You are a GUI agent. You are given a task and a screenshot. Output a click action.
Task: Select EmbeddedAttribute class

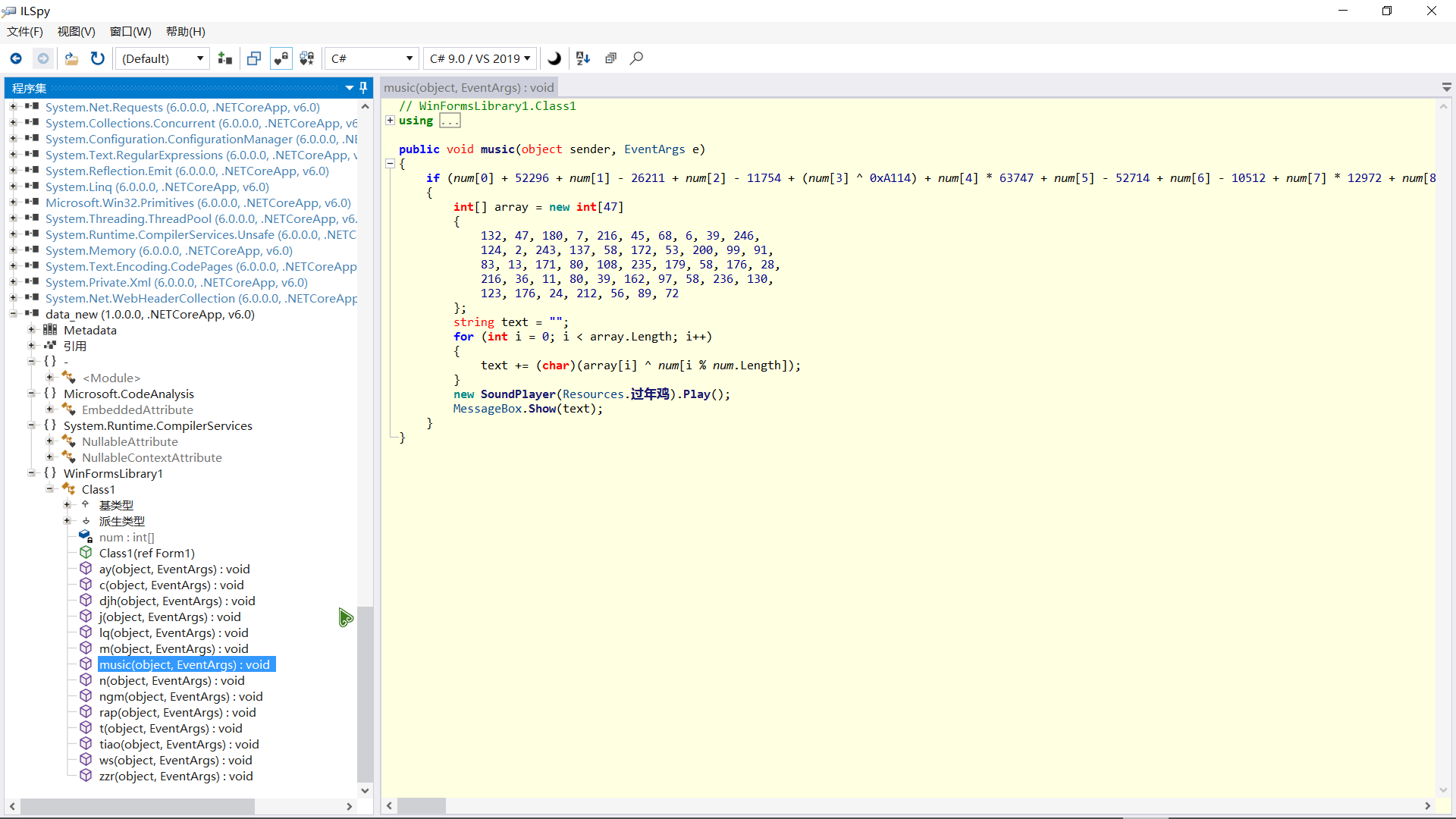tap(137, 409)
